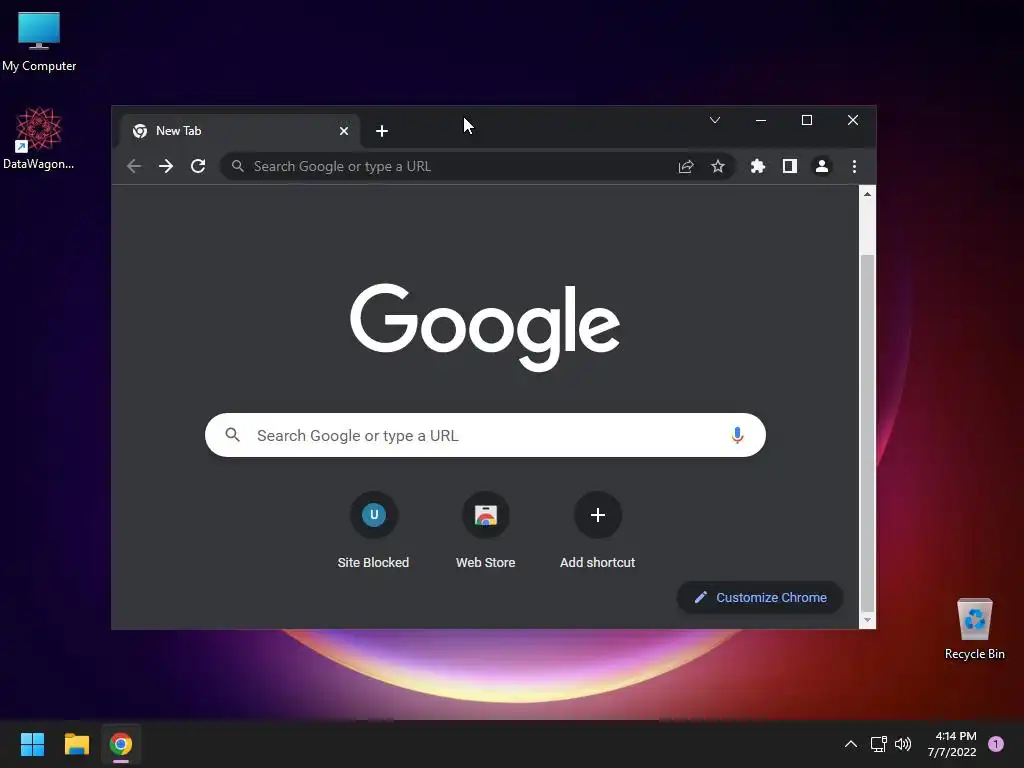Select the My Computer desktop icon
The image size is (1024, 768).
coord(39,40)
